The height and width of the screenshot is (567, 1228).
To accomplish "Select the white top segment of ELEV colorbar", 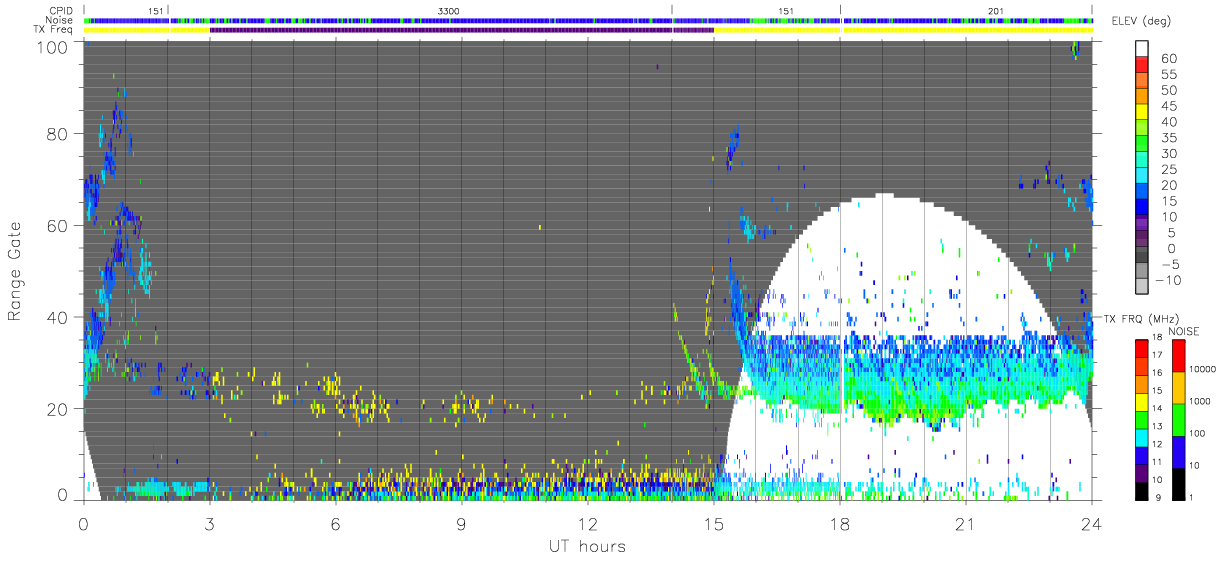I will 1142,48.
